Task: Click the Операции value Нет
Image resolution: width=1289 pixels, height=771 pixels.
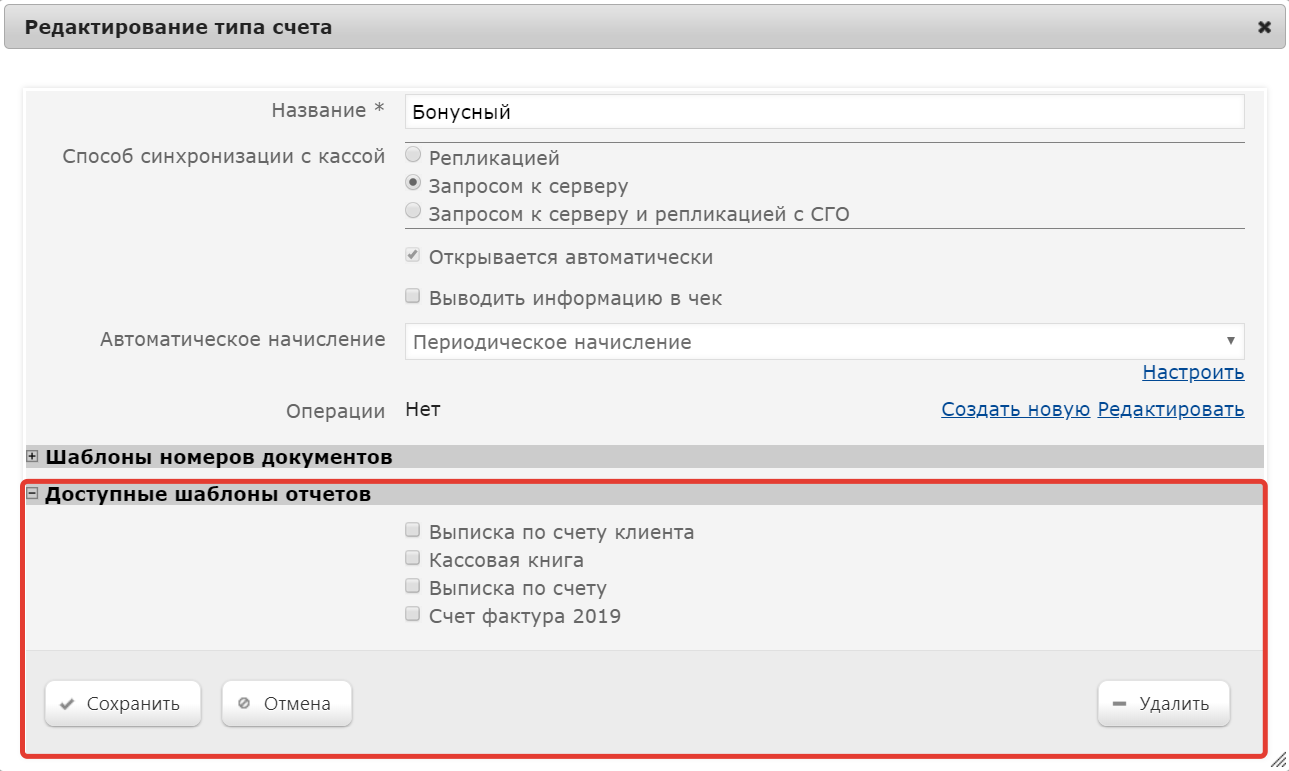Action: [x=423, y=409]
